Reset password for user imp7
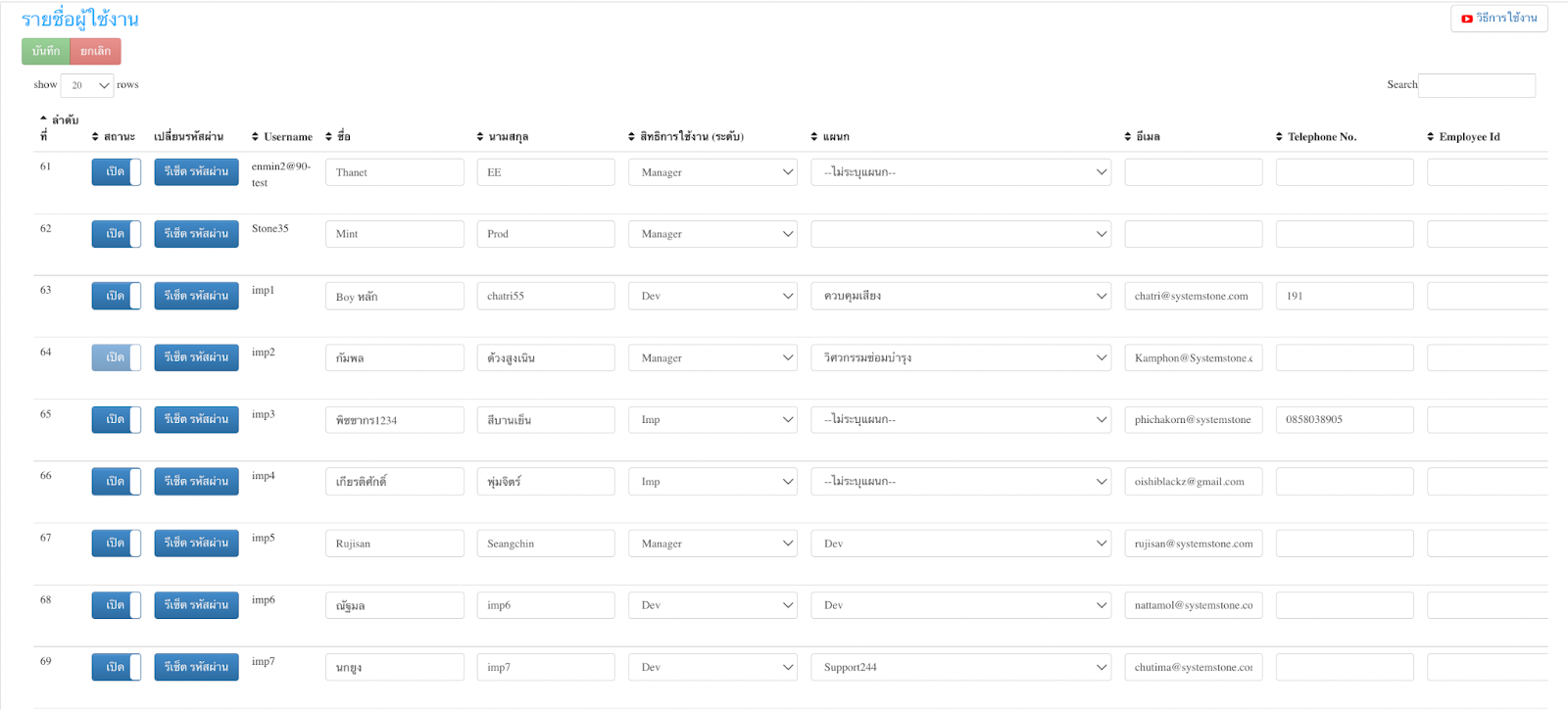This screenshot has width=1568, height=710. tap(196, 667)
